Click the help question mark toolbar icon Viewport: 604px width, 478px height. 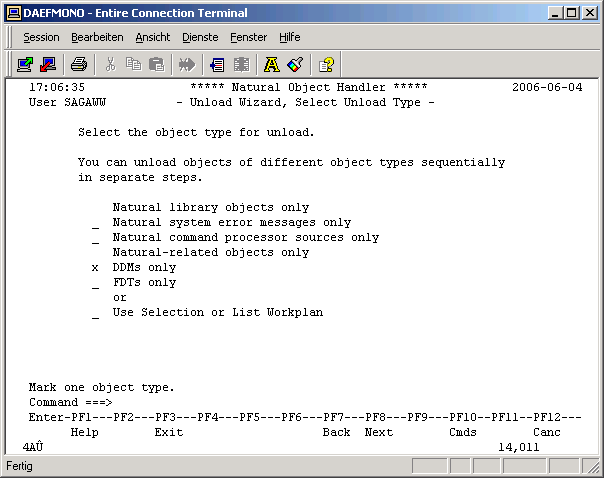tap(326, 64)
